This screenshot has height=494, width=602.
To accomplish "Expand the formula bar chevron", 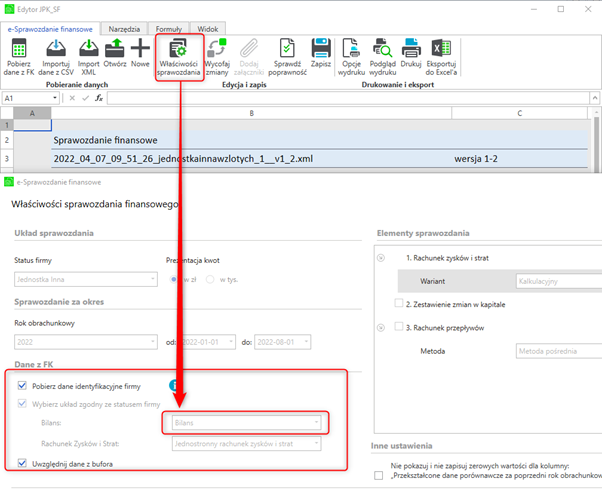I will pyautogui.click(x=595, y=98).
